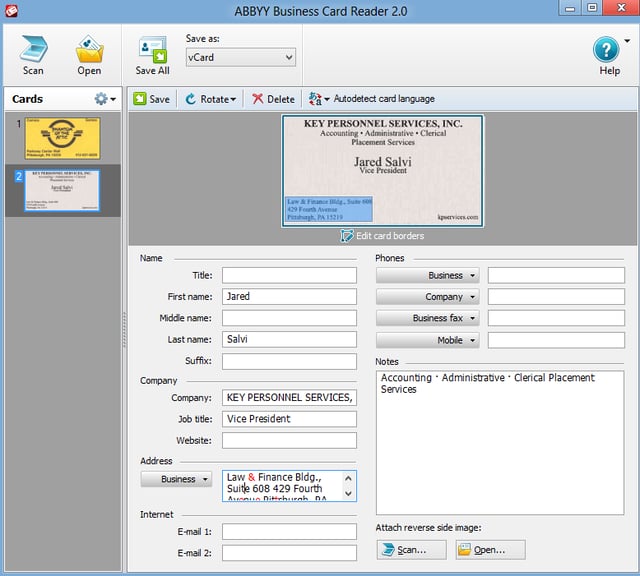
Task: Open Autodetect card language menu
Action: coord(371,99)
